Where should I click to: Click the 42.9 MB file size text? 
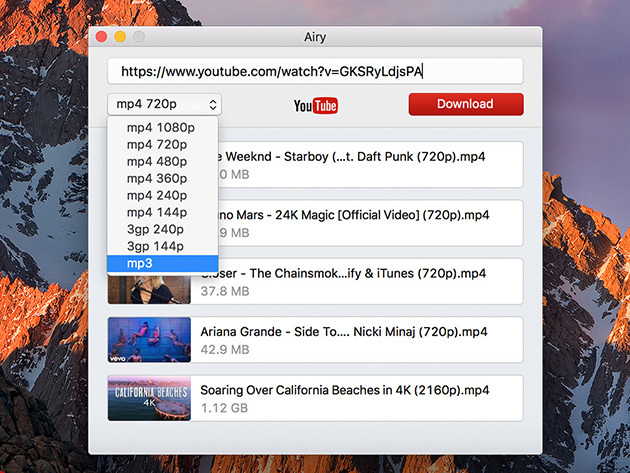tap(225, 350)
